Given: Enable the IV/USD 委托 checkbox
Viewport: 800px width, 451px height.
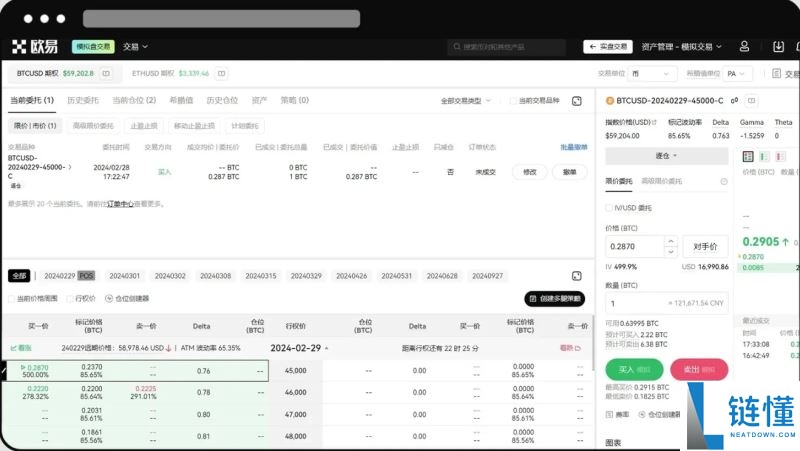Looking at the screenshot, I should (609, 208).
